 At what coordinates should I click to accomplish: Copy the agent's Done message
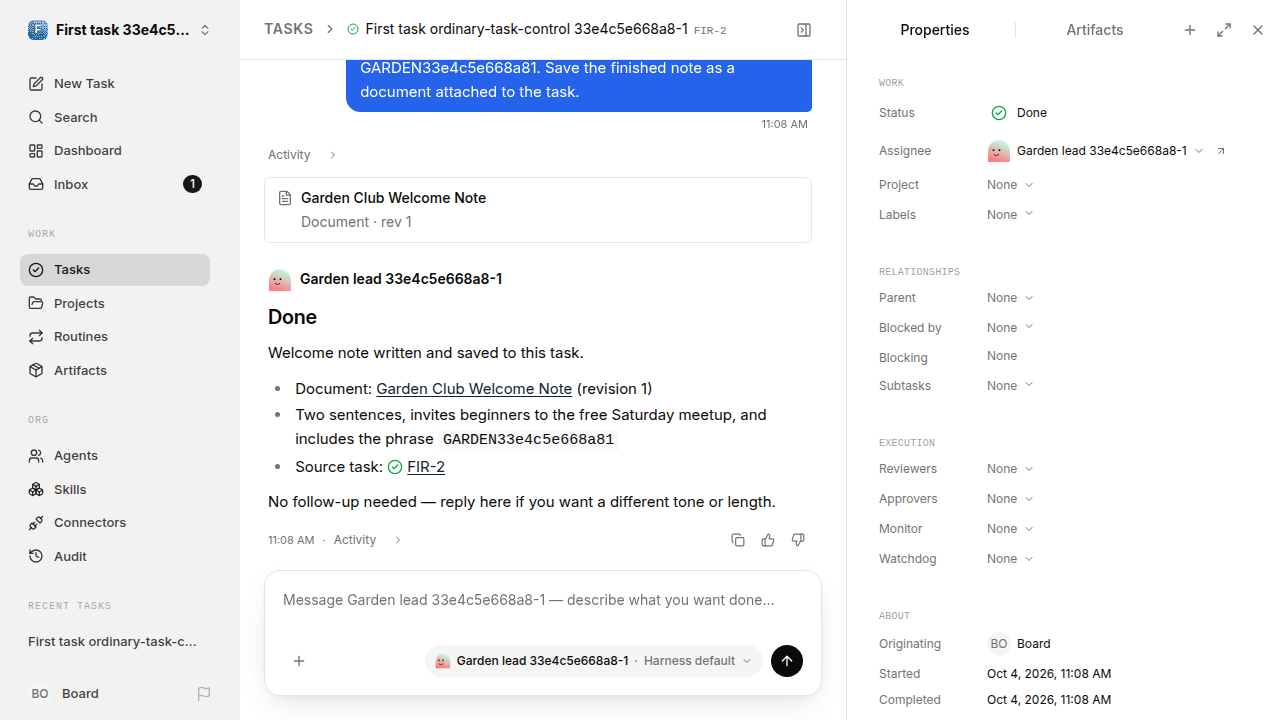(x=738, y=540)
